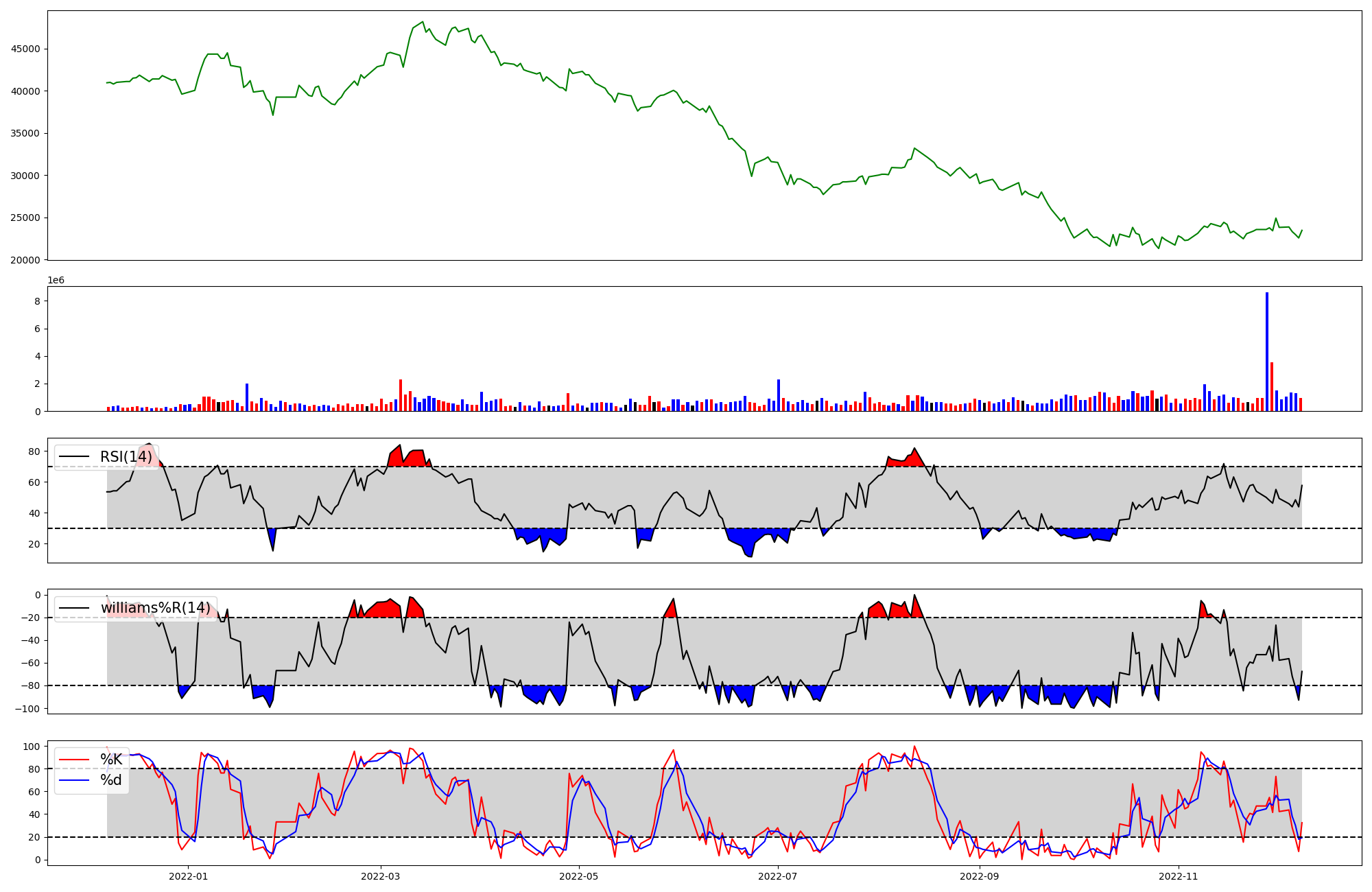Viewport: 1372px width, 892px height.
Task: Click the 2022-05 x-axis date label
Action: tap(579, 876)
